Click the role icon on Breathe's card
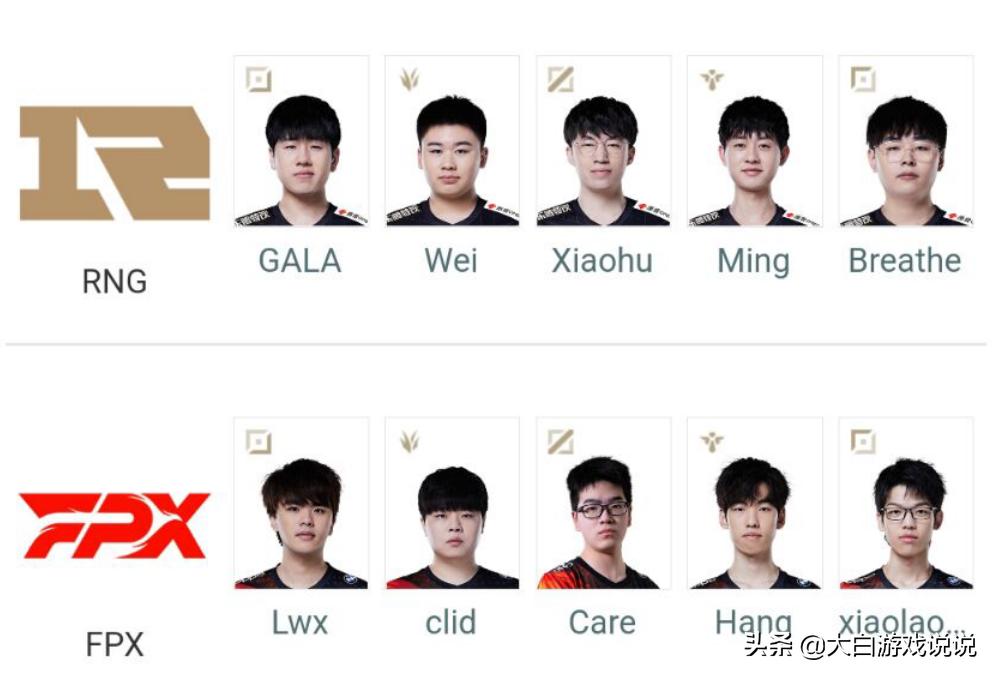This screenshot has width=996, height=677. (863, 79)
